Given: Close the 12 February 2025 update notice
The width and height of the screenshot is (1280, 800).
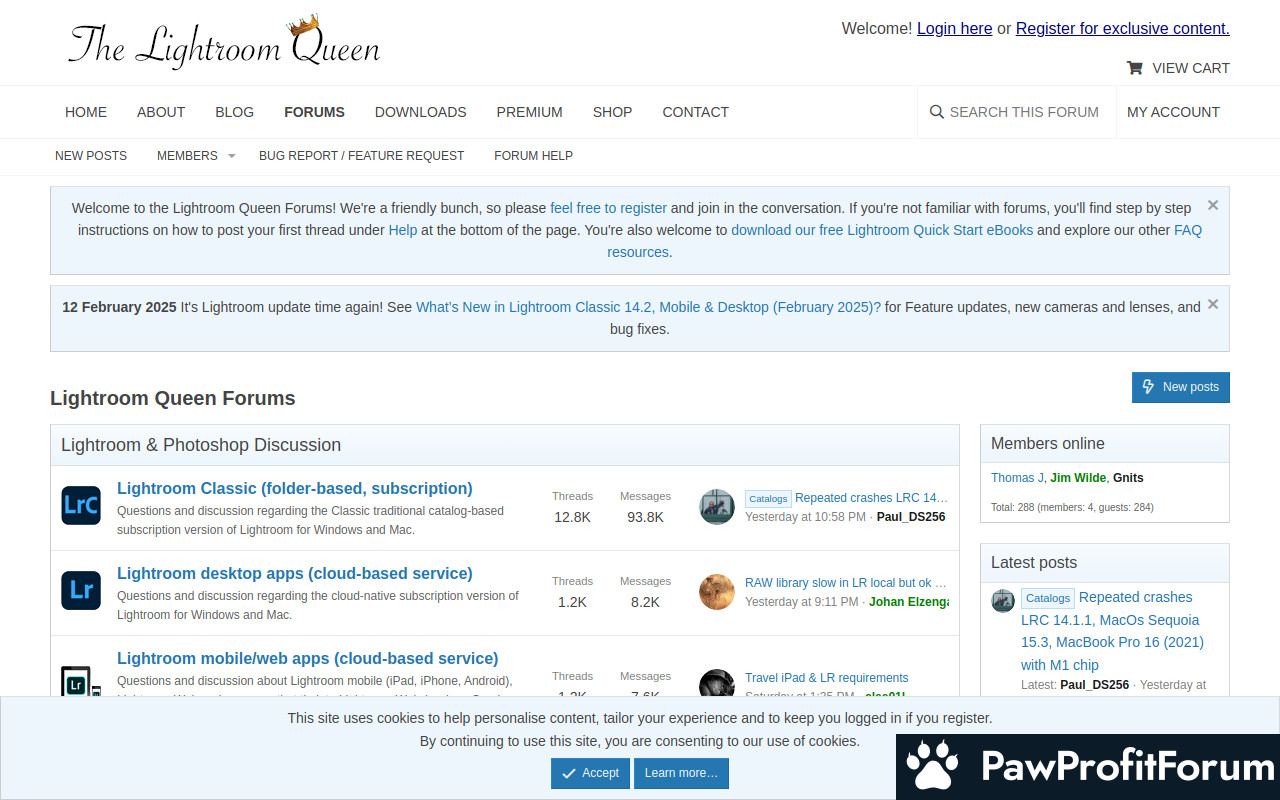Looking at the screenshot, I should [x=1213, y=304].
